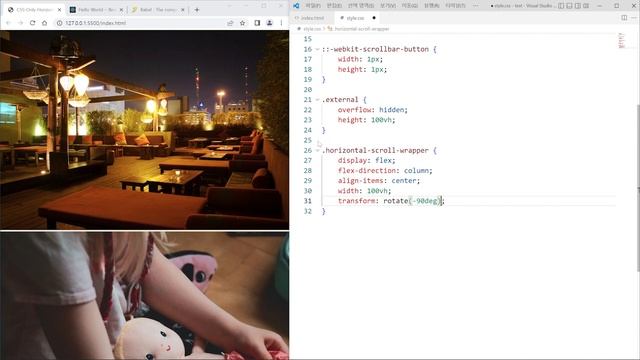
Task: Toggle the secondary side bar layout icon
Action: click(x=578, y=6)
